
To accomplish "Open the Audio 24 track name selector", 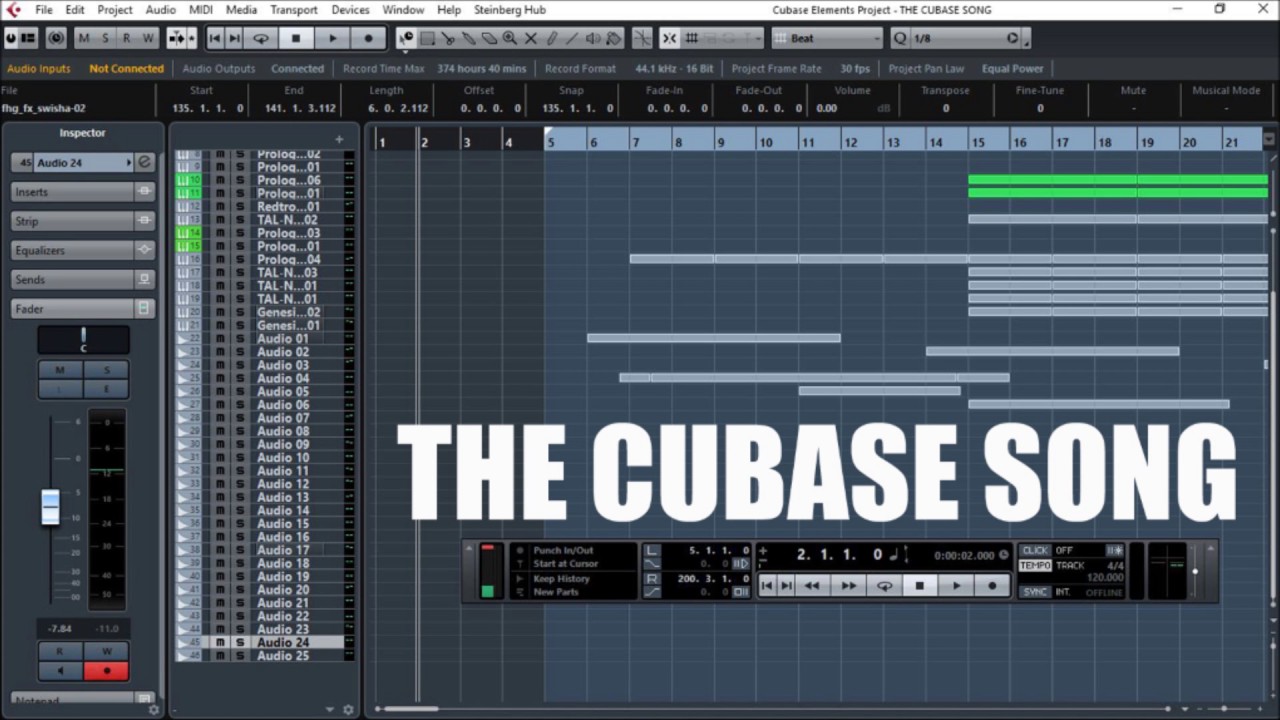I will 84,162.
